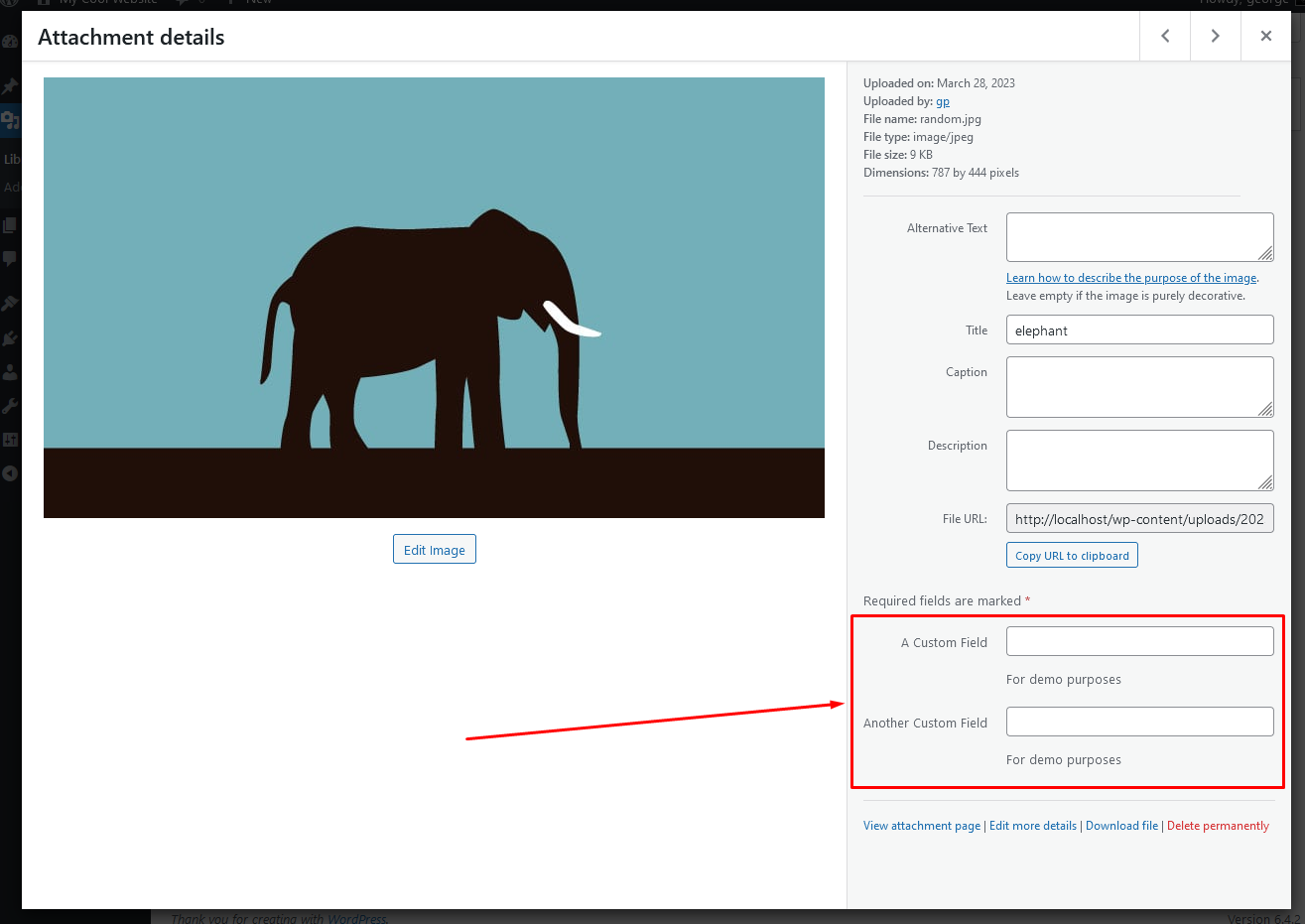Open Posts pin icon in sidebar
Image resolution: width=1305 pixels, height=924 pixels.
[x=10, y=86]
